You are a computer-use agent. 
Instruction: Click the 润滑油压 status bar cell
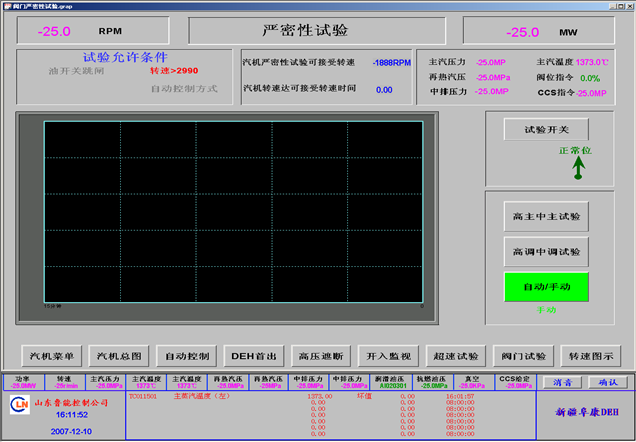(x=390, y=382)
